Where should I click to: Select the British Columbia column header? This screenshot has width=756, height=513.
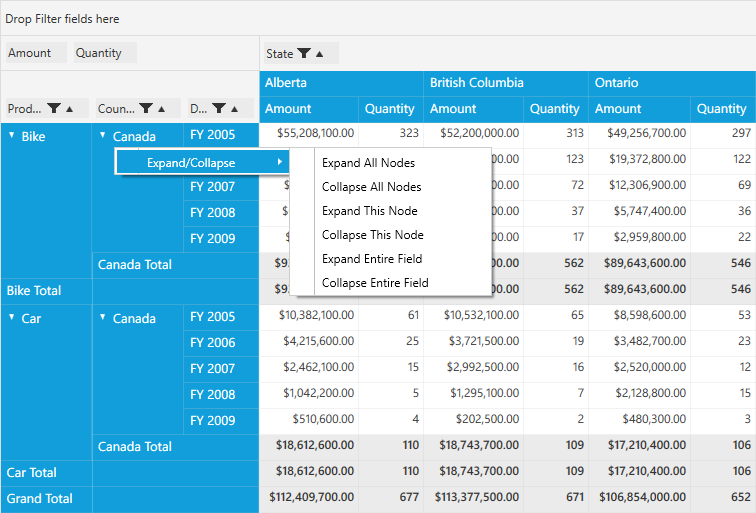[506, 83]
